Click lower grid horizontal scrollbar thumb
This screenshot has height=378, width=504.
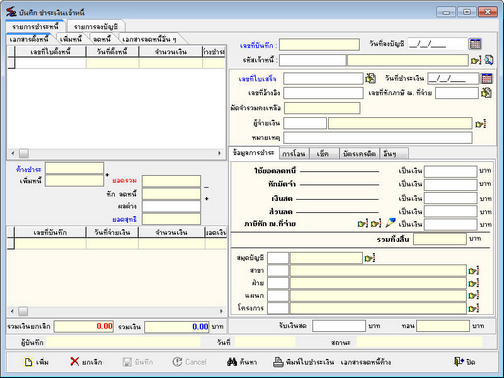click(x=23, y=311)
